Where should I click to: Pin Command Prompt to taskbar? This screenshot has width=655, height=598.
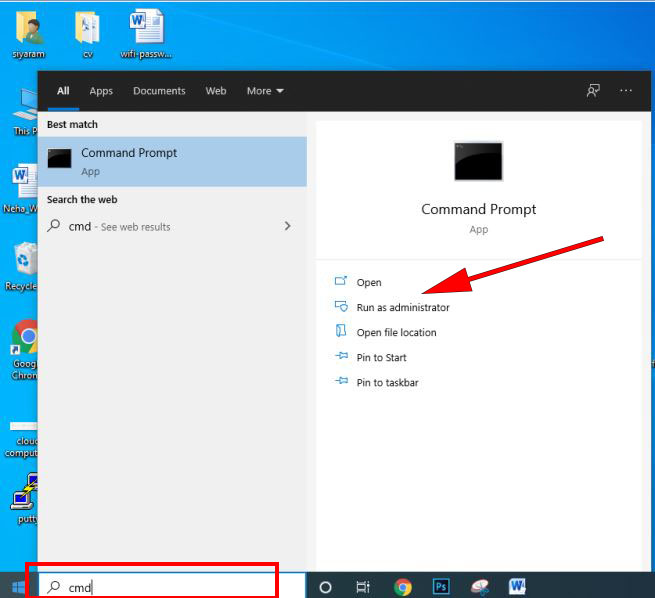pos(387,383)
